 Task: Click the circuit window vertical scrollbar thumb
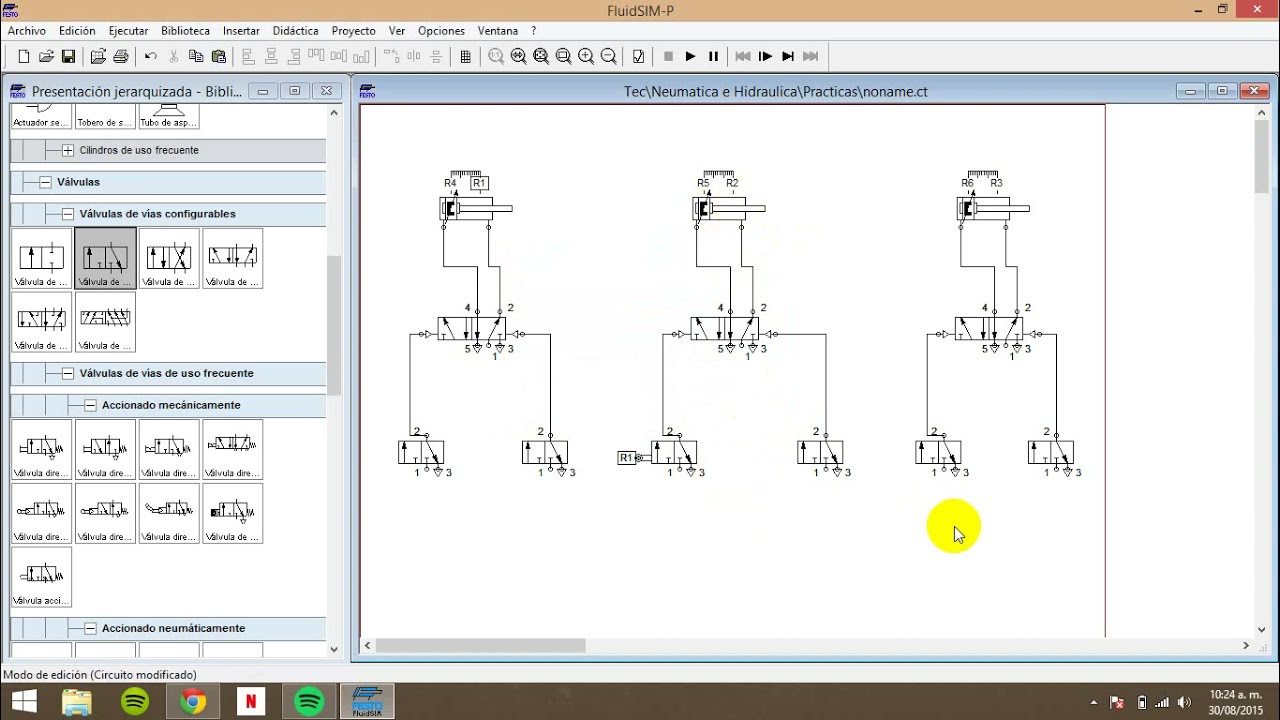pos(1262,157)
